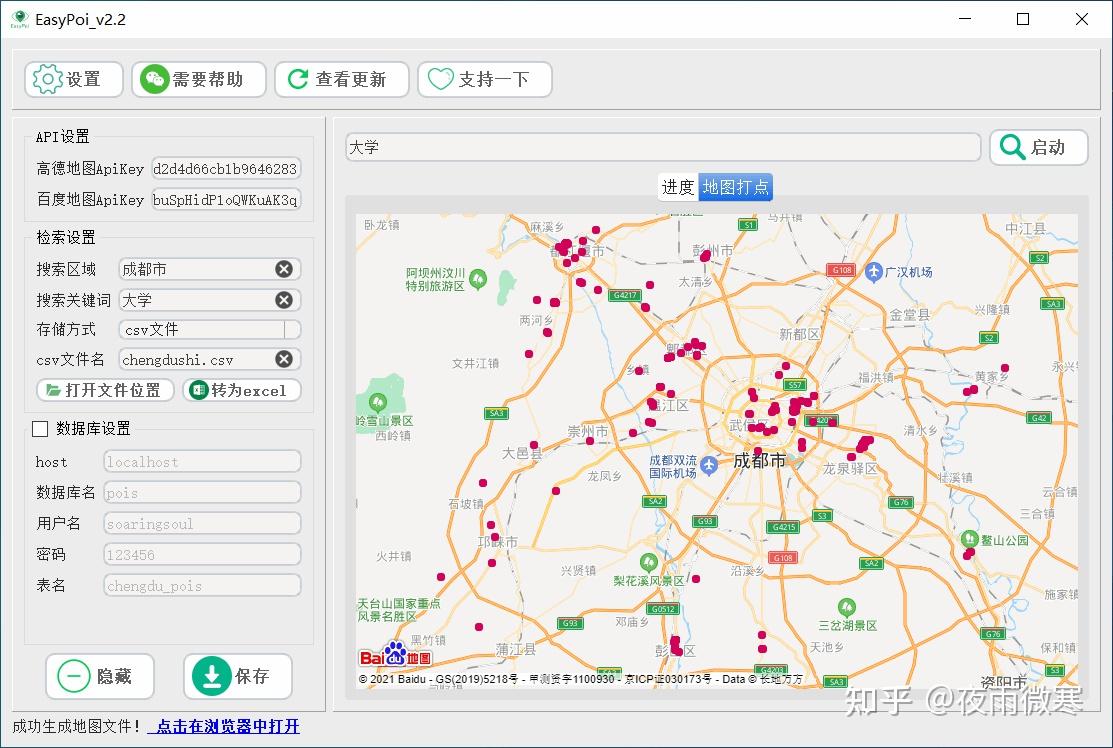
Task: Click the 密码 field showing 123456
Action: pyautogui.click(x=202, y=554)
